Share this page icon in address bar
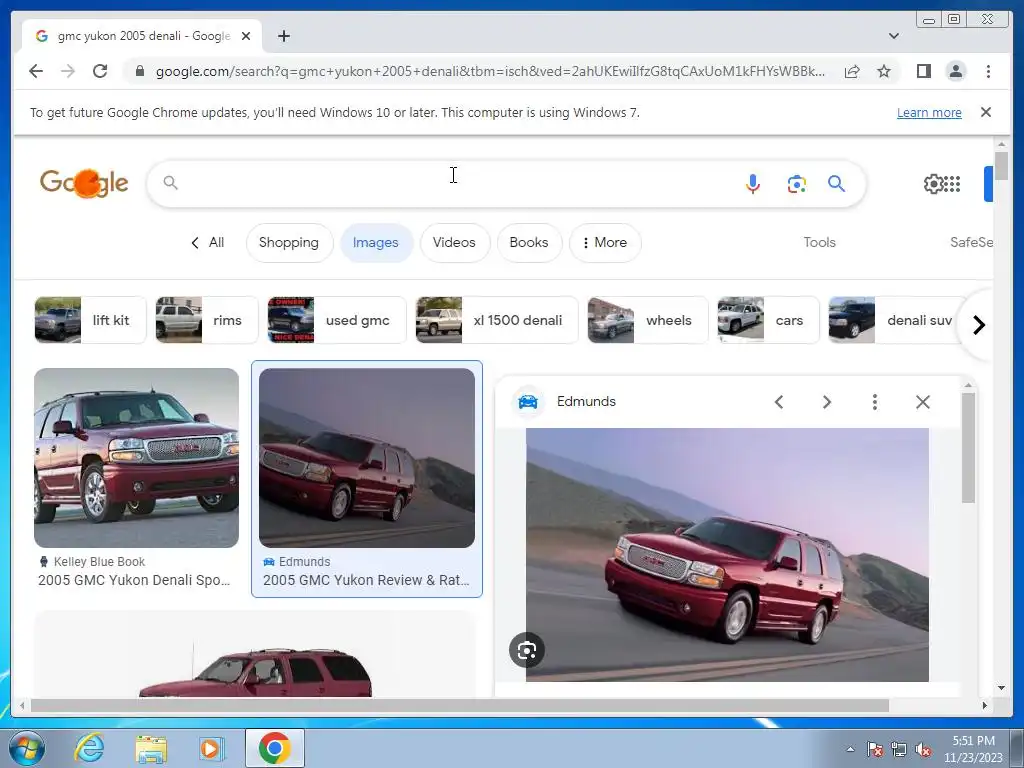This screenshot has height=768, width=1024. (852, 71)
